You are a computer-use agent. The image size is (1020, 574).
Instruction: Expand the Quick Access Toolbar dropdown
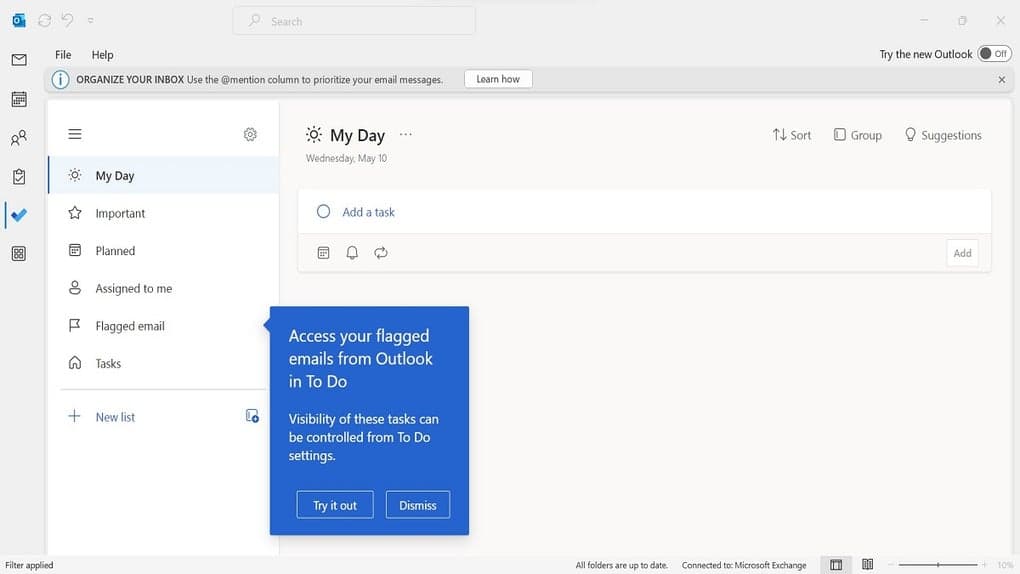[90, 21]
